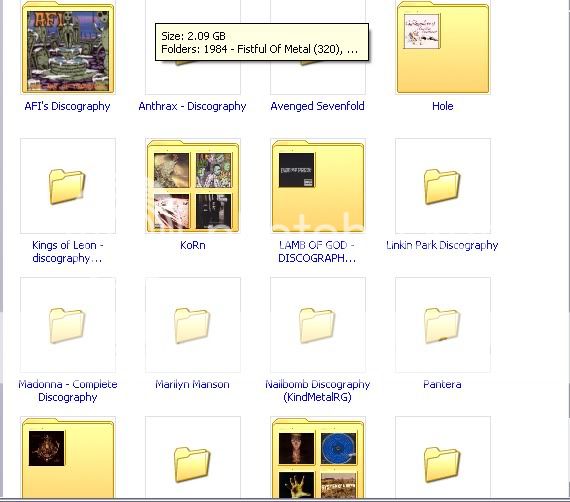Click the KoRn folder name text
Screen dimensions: 570x502
pos(193,245)
